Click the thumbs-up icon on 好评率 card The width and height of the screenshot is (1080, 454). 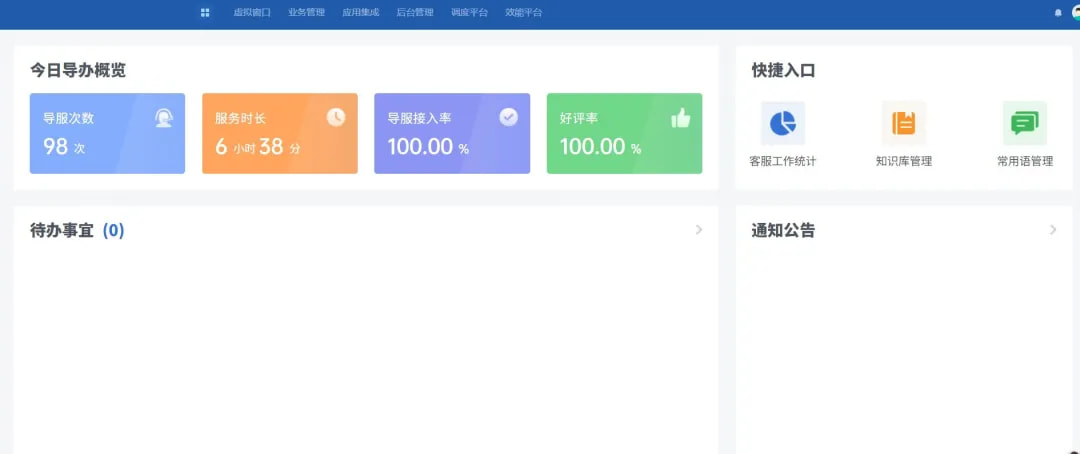pyautogui.click(x=681, y=118)
